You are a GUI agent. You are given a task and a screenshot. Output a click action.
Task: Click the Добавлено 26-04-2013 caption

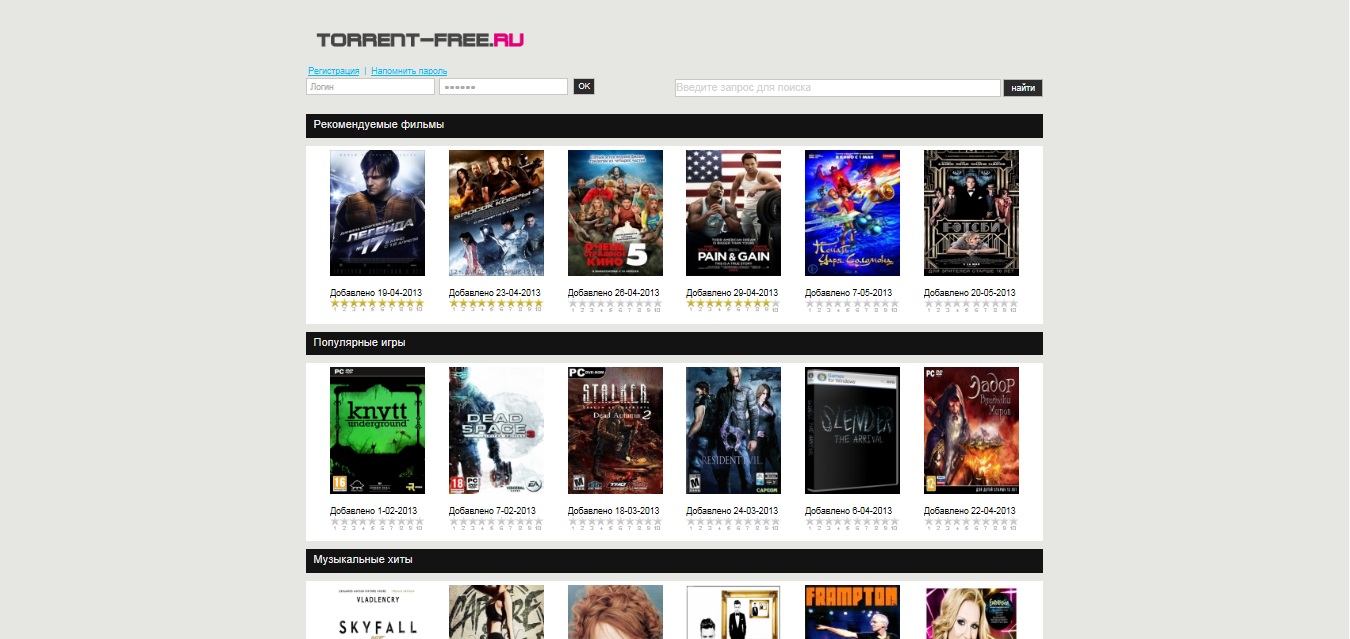click(614, 293)
